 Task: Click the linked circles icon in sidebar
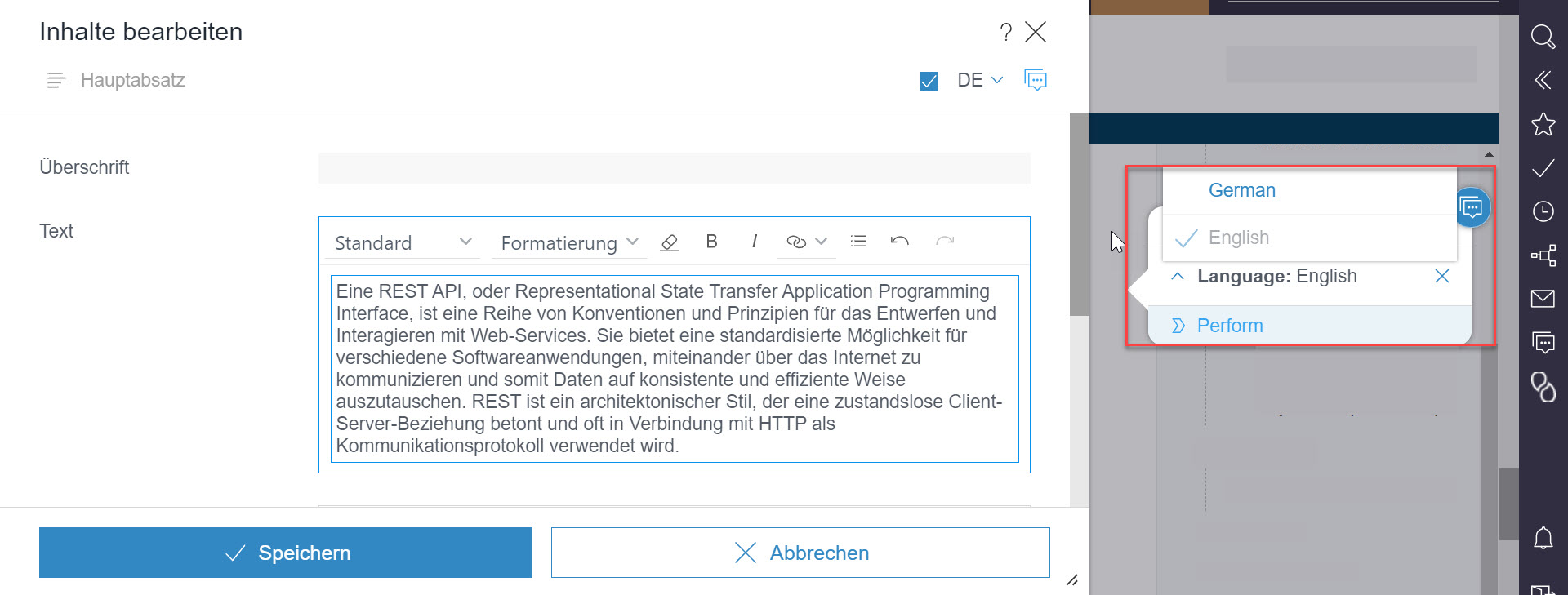tap(1543, 387)
